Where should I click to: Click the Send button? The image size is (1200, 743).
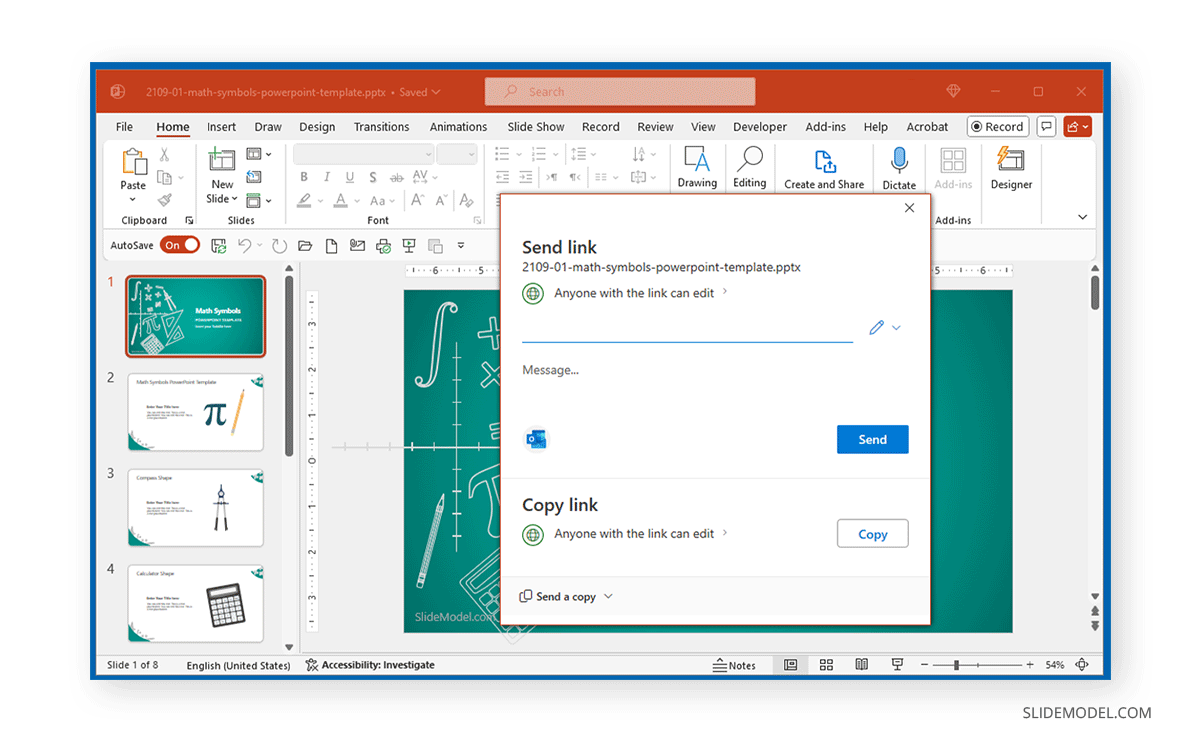[x=872, y=439]
